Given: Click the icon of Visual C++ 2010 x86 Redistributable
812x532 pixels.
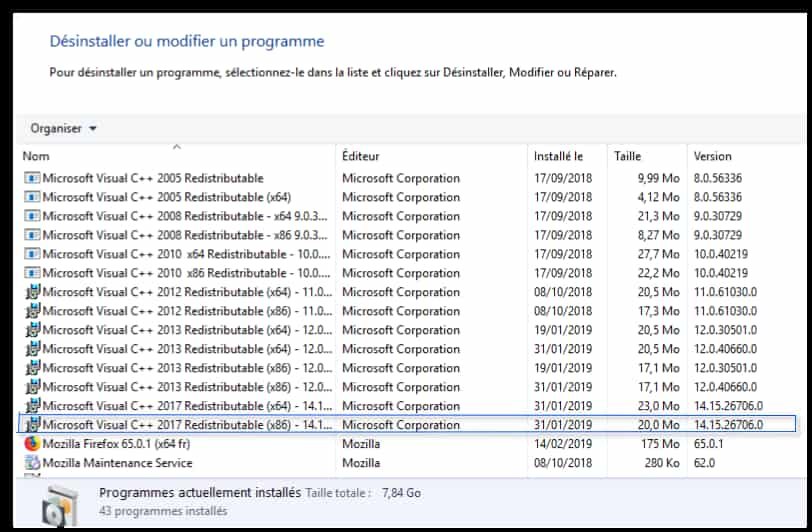Looking at the screenshot, I should coord(32,273).
